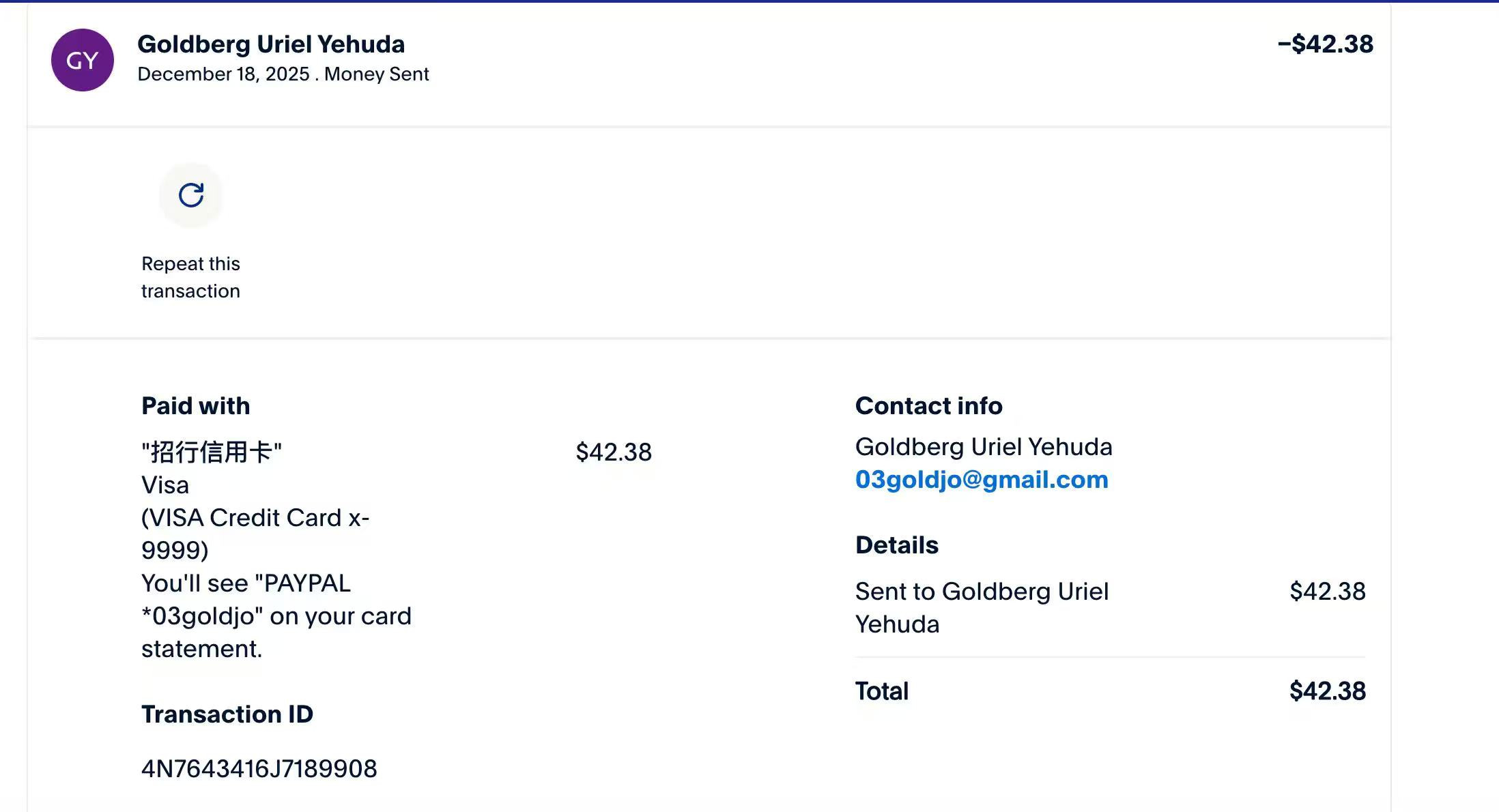
Task: Click the -$42.38 amount in the header
Action: (x=1325, y=44)
